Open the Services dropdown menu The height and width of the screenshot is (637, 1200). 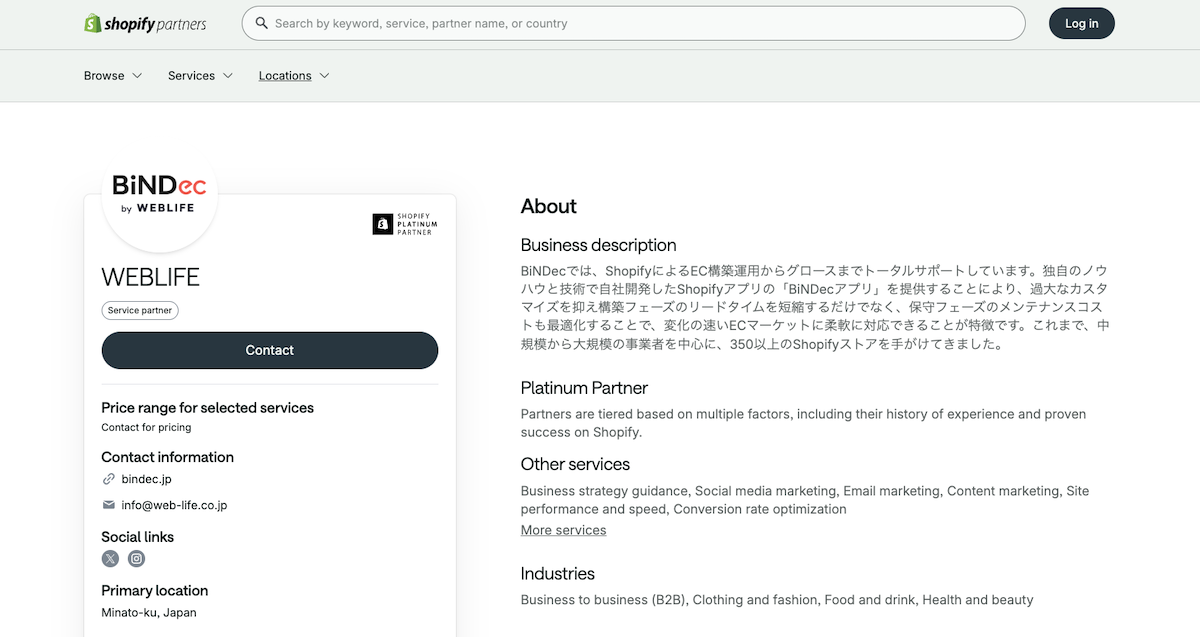tap(200, 76)
